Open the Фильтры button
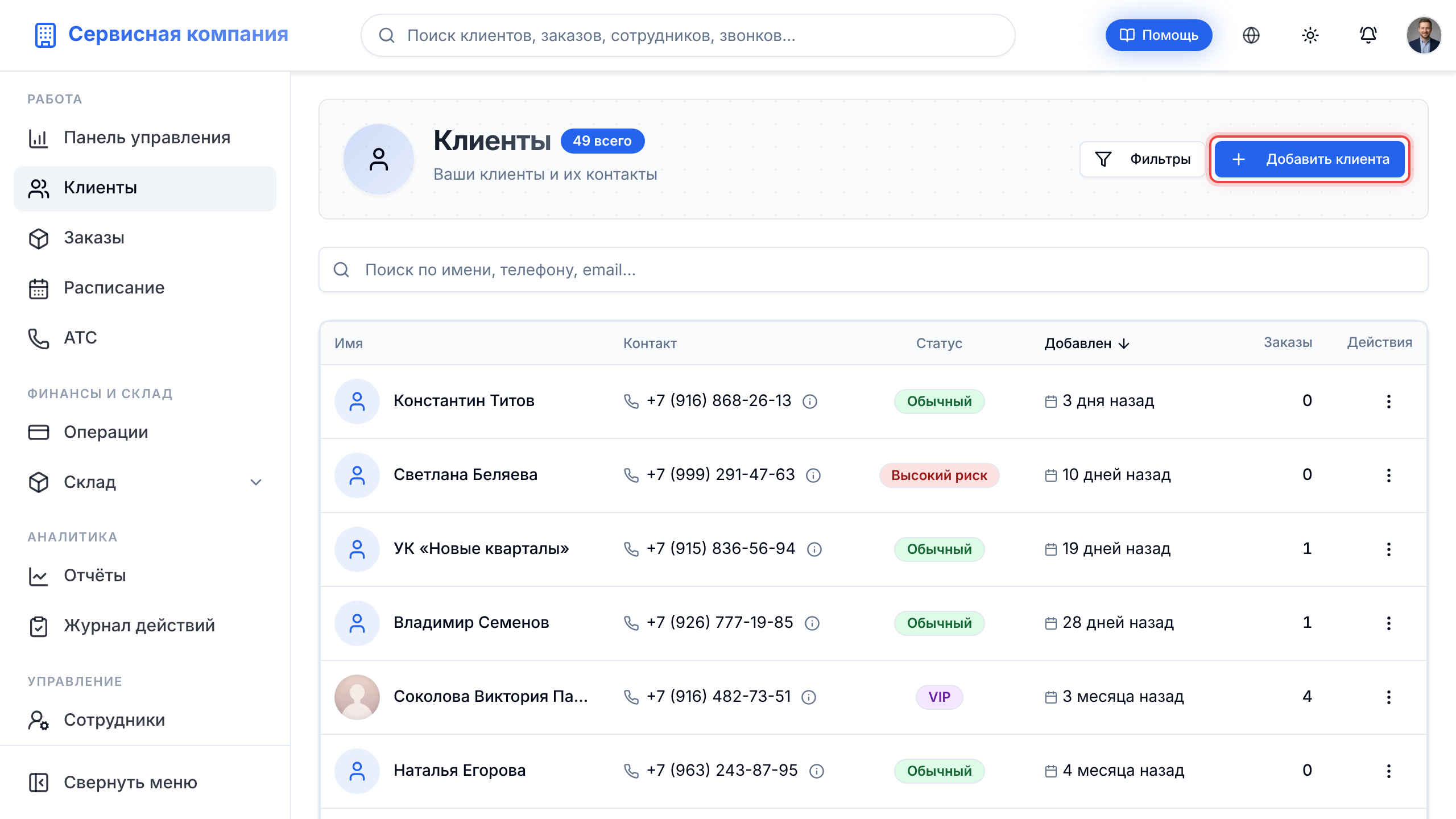1456x819 pixels. click(x=1142, y=159)
